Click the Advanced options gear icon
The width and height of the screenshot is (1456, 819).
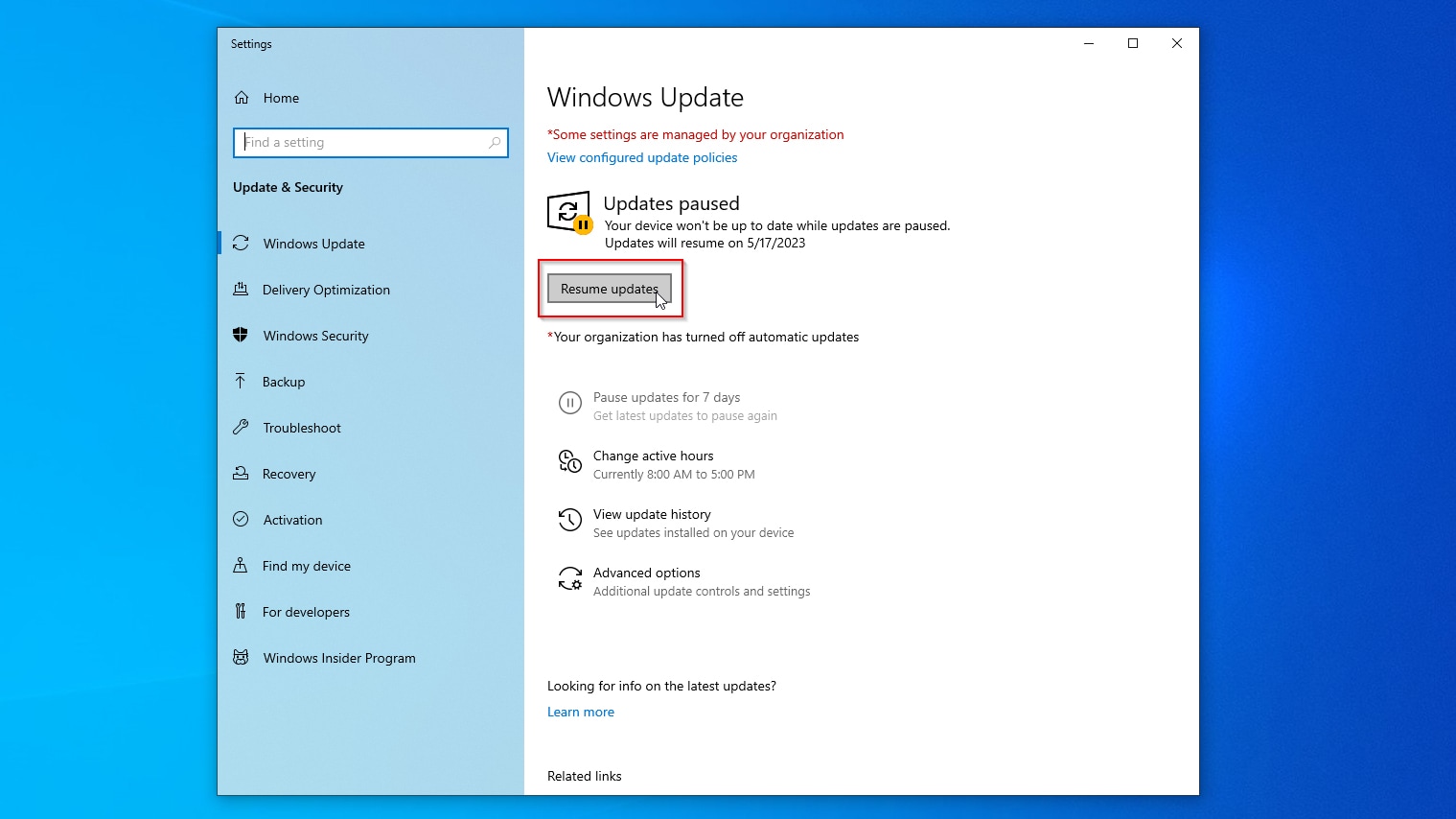[x=570, y=579]
